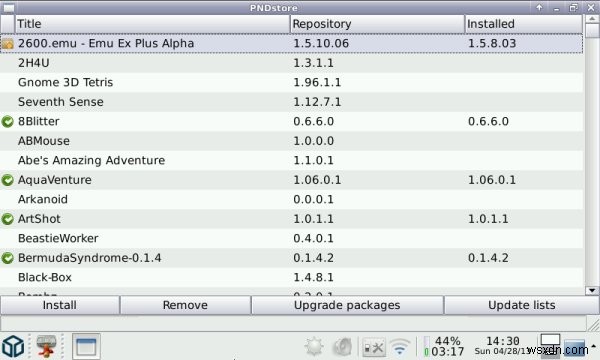Select the ABMouse package
This screenshot has width=600, height=360.
tap(292, 141)
